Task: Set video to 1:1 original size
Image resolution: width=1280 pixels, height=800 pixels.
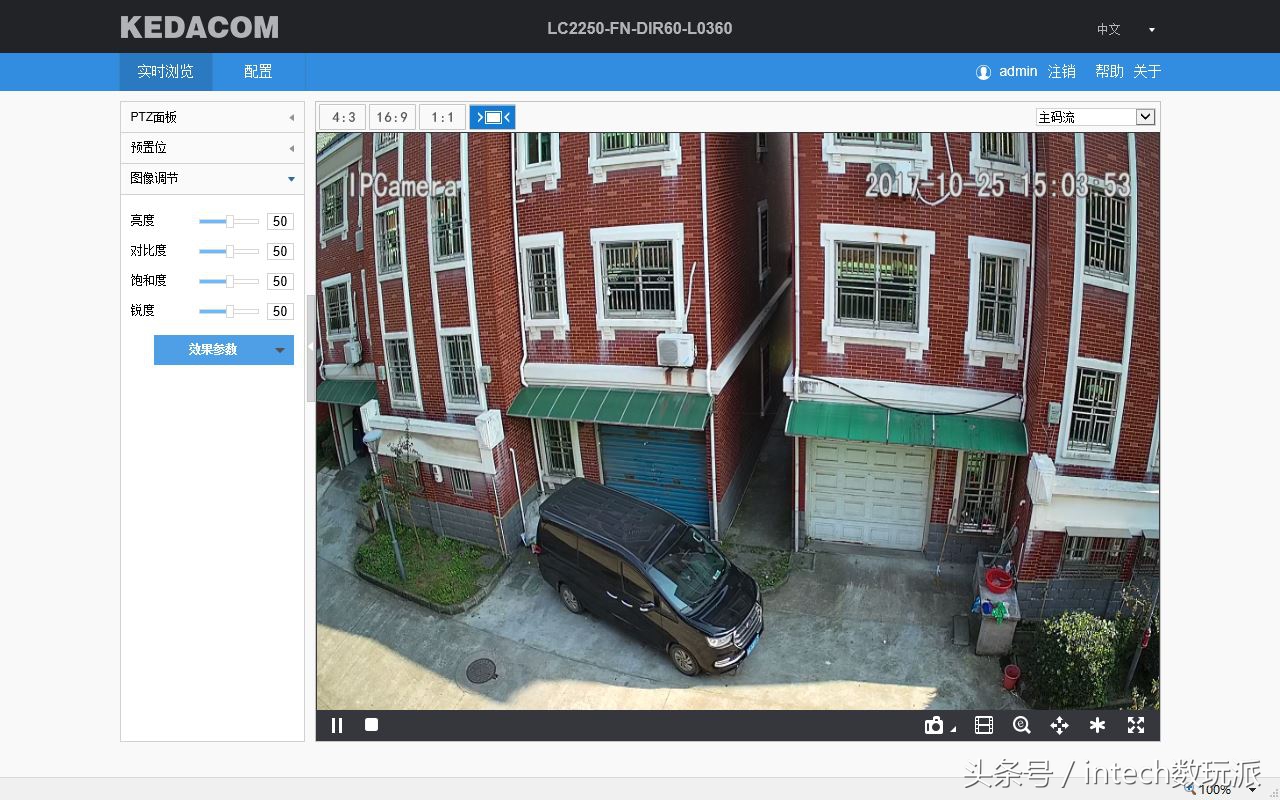Action: tap(442, 117)
